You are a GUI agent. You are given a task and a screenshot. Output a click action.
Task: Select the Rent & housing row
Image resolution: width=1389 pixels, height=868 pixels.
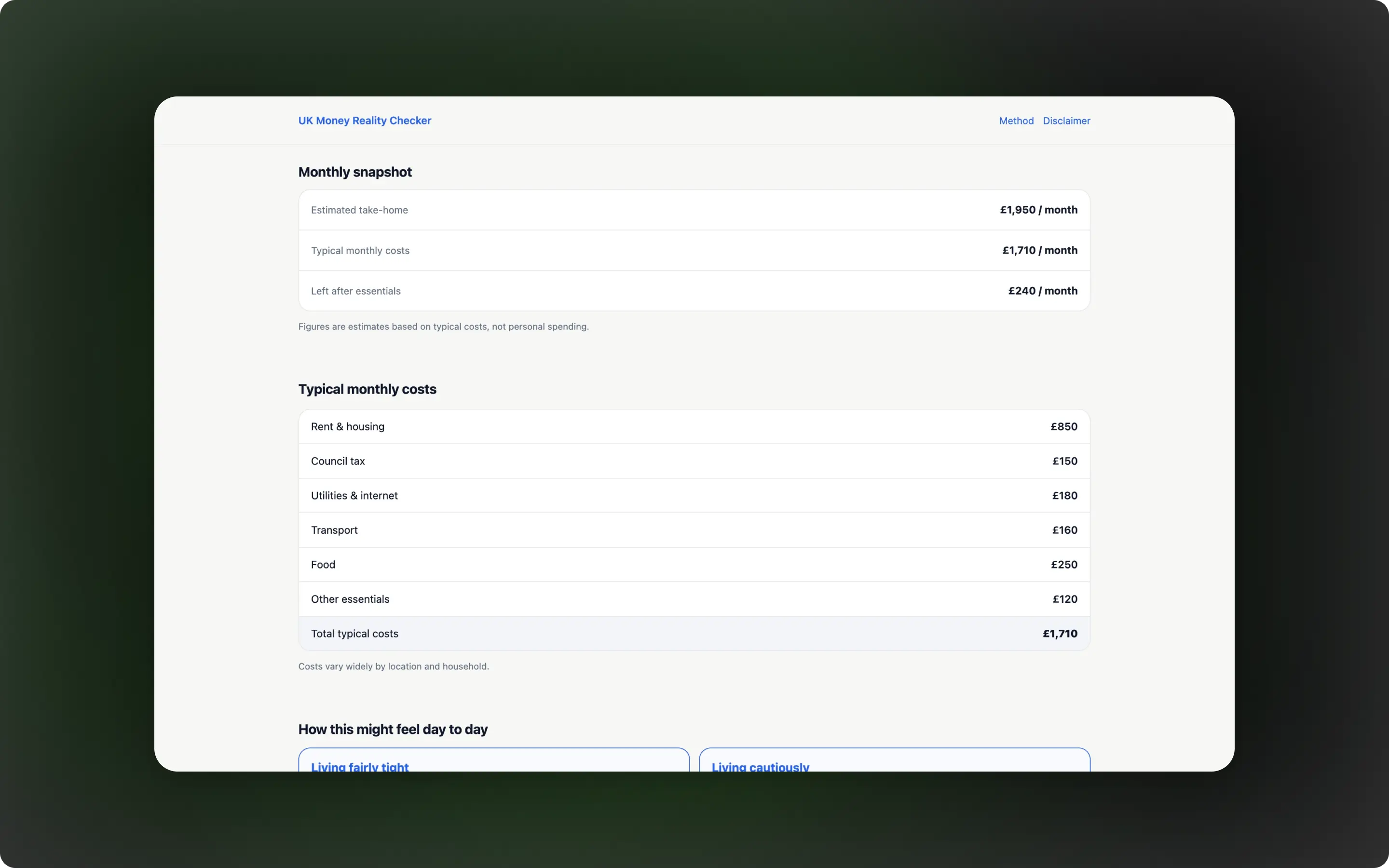coord(694,427)
